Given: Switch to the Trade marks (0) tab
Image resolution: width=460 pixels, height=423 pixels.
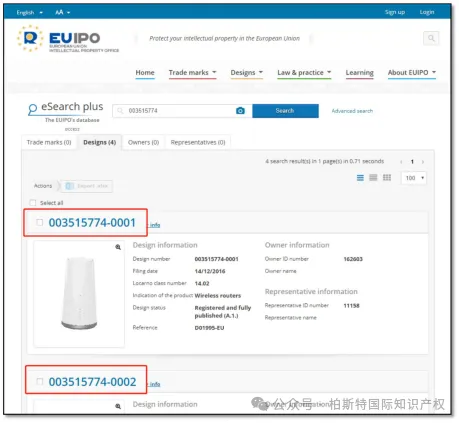Looking at the screenshot, I should pos(49,142).
